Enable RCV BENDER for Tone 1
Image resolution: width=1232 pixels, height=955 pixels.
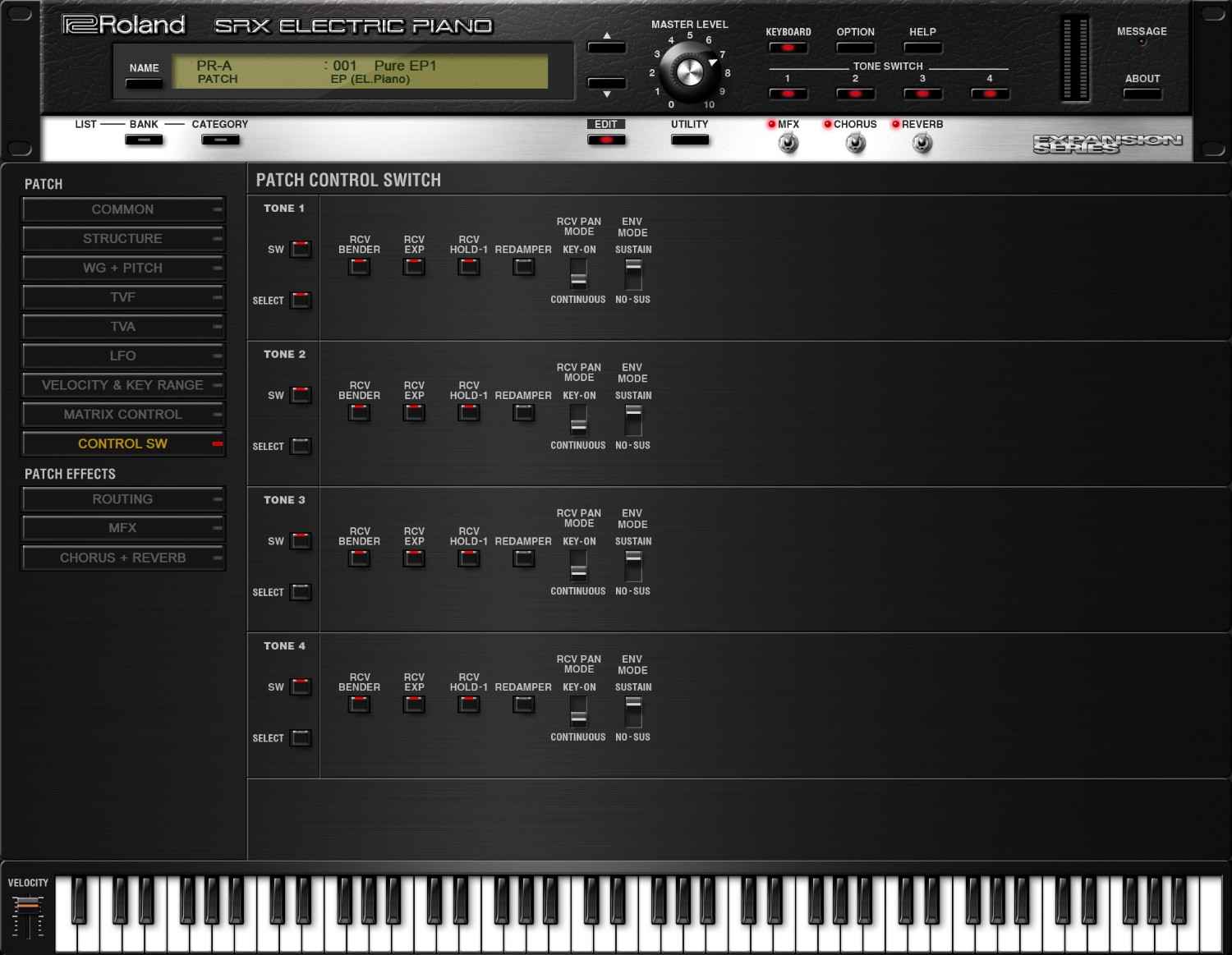point(359,265)
